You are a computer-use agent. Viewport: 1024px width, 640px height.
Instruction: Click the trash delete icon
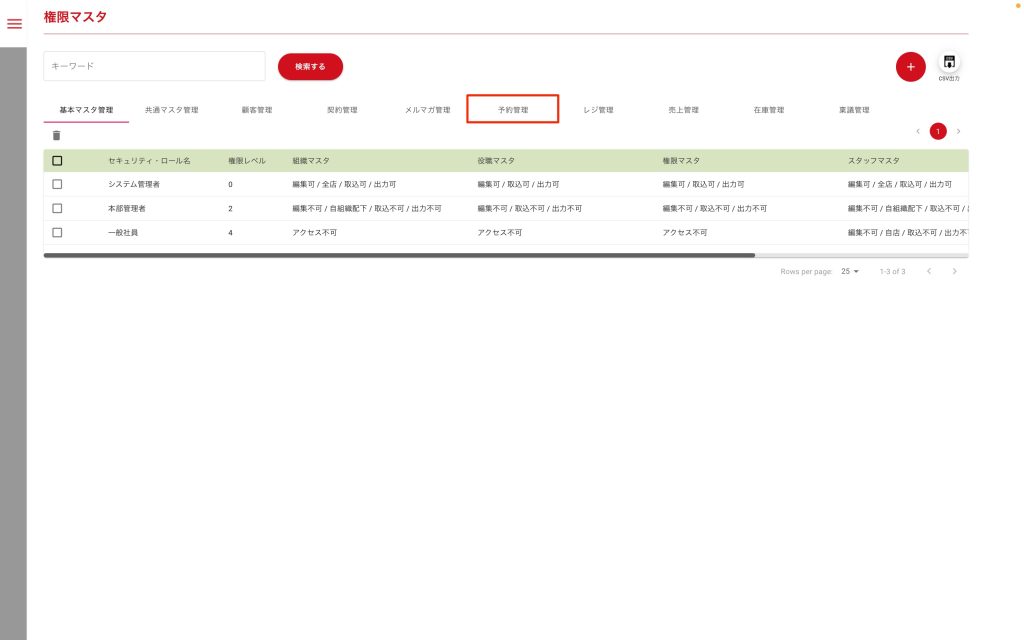click(56, 135)
